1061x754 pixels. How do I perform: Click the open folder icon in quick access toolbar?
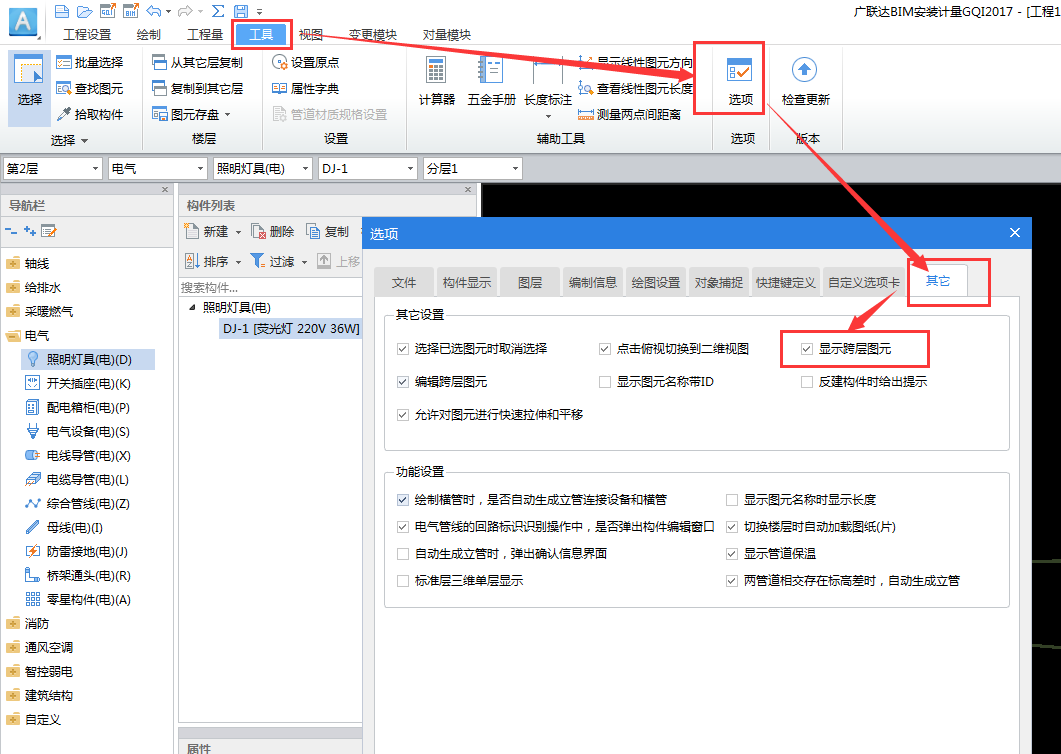[85, 11]
